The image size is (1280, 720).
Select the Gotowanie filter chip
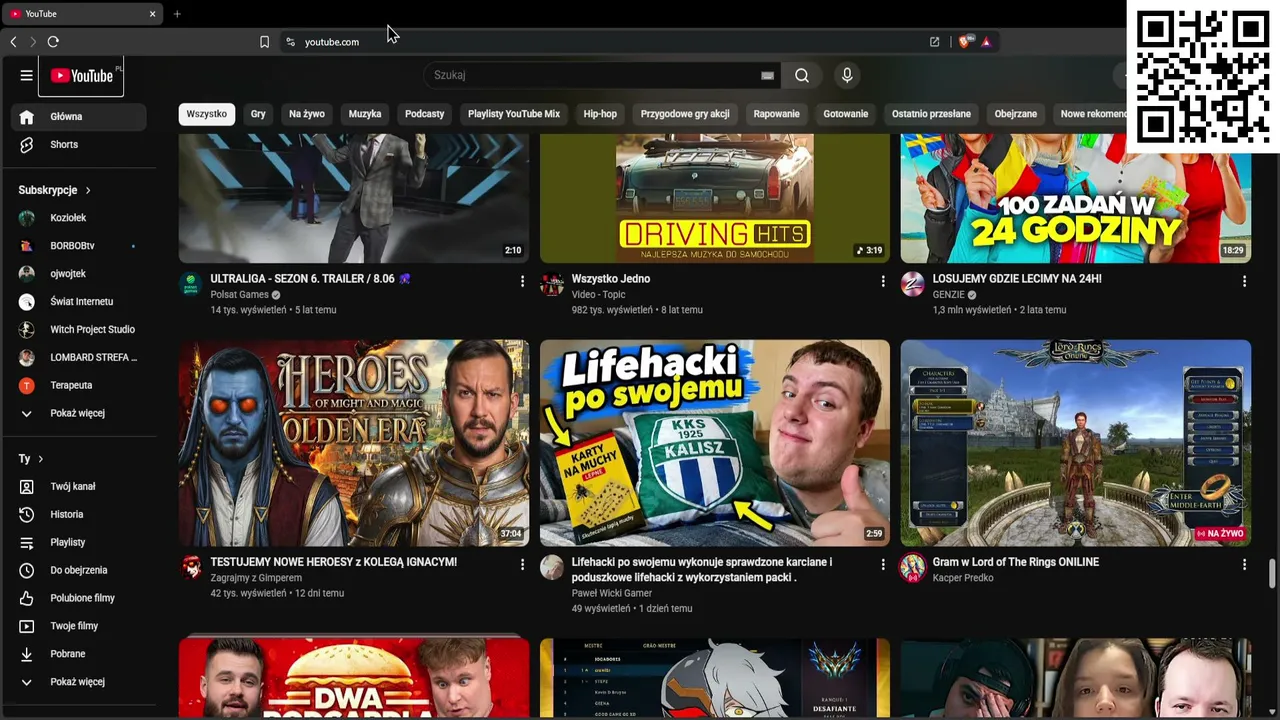tap(846, 114)
